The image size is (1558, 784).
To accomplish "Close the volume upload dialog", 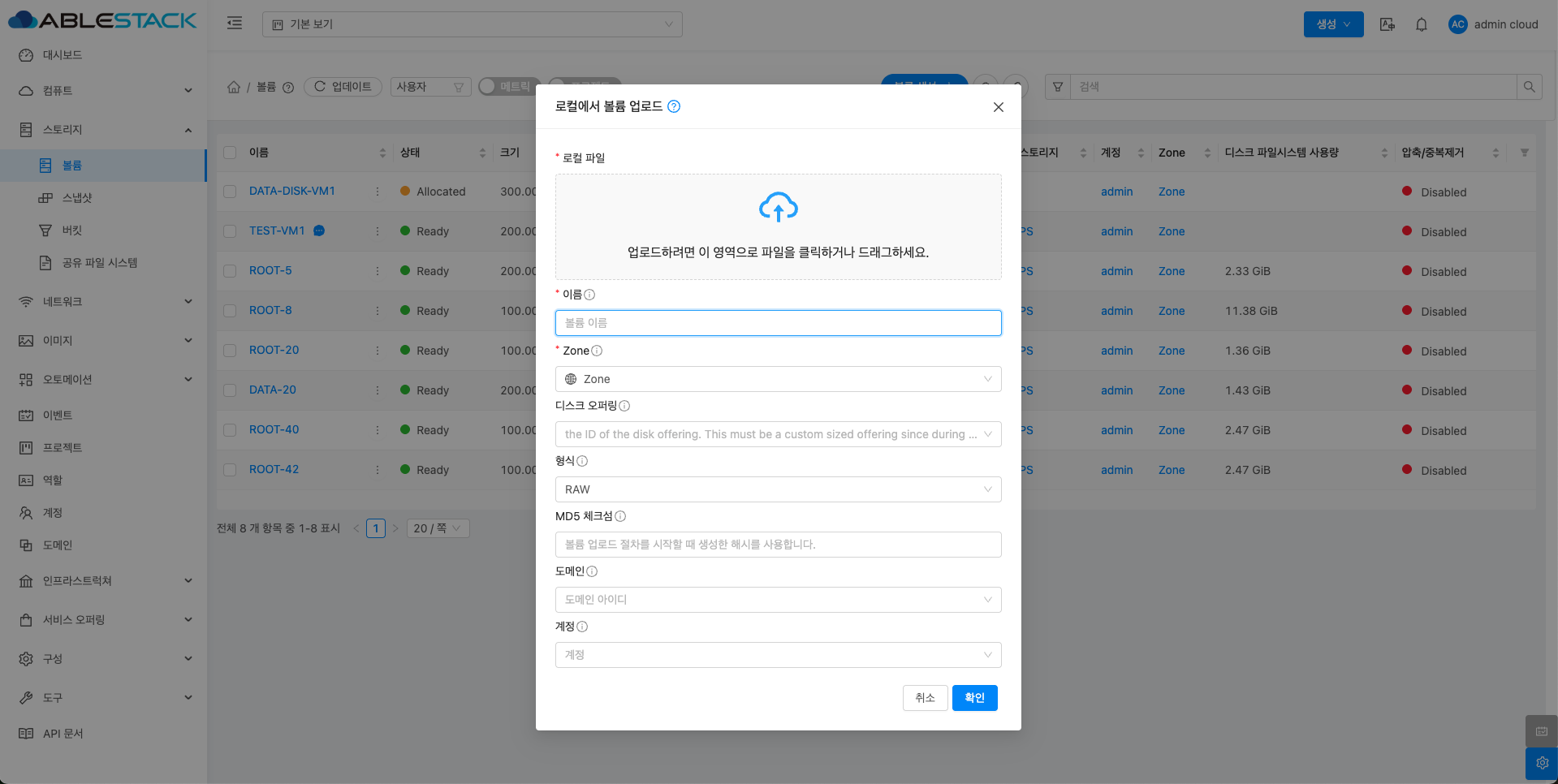I will [x=999, y=107].
